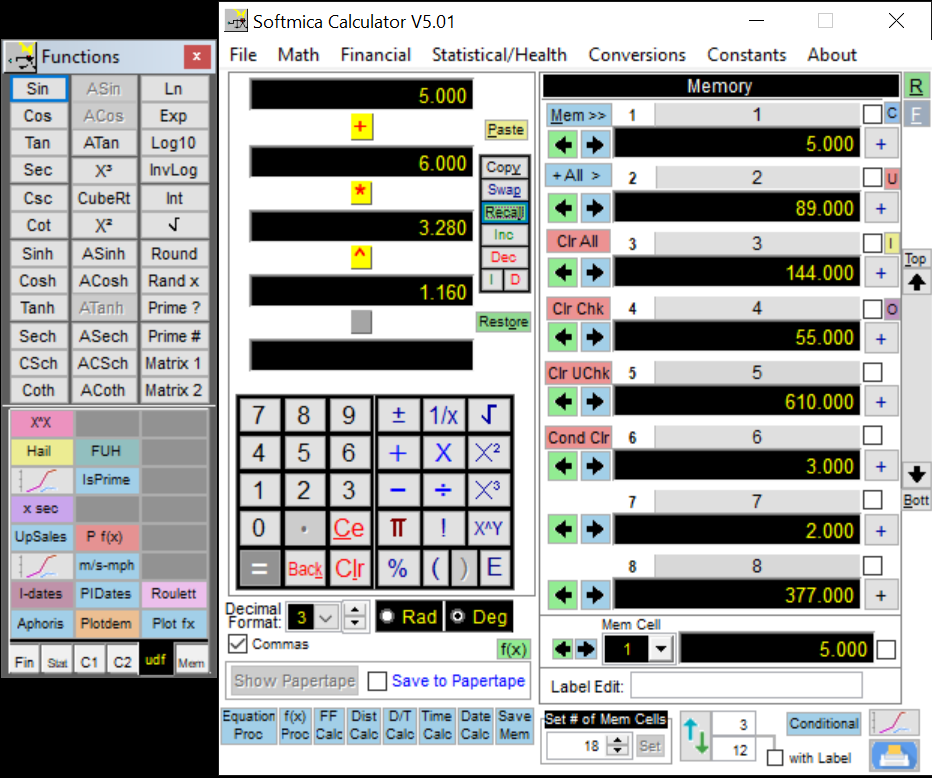
Task: Click the pink X^X function button
Action: coord(42,423)
